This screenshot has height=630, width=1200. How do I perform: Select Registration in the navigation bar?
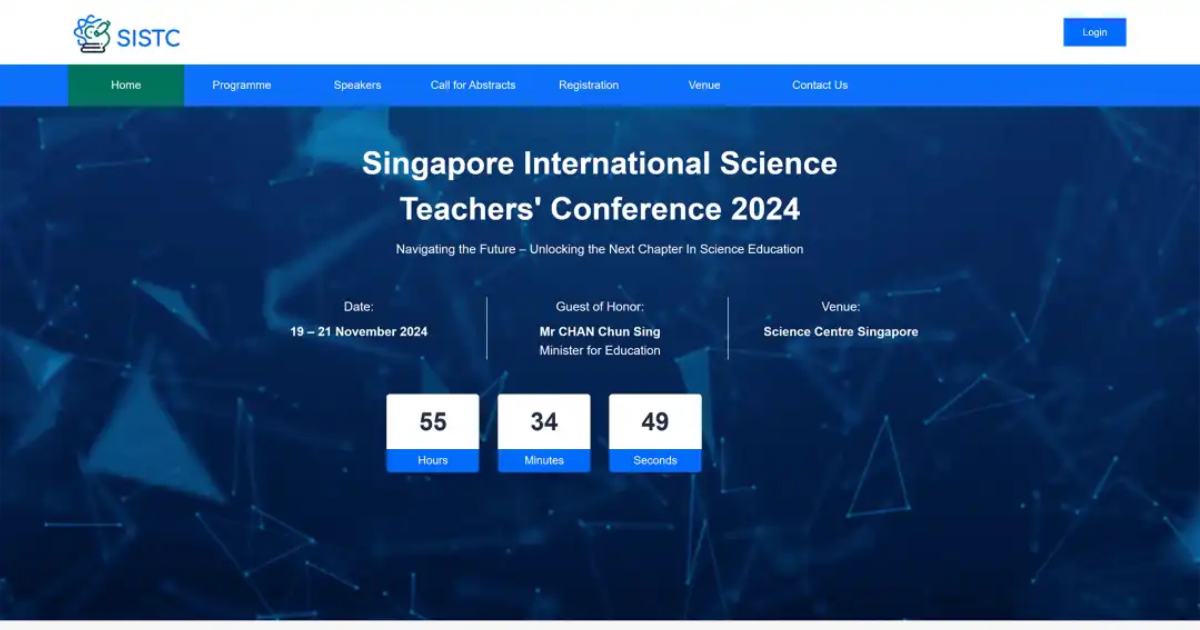(588, 85)
